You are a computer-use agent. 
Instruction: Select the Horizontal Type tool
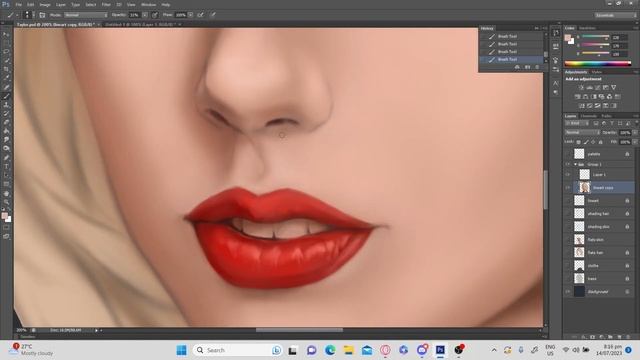(x=6, y=167)
